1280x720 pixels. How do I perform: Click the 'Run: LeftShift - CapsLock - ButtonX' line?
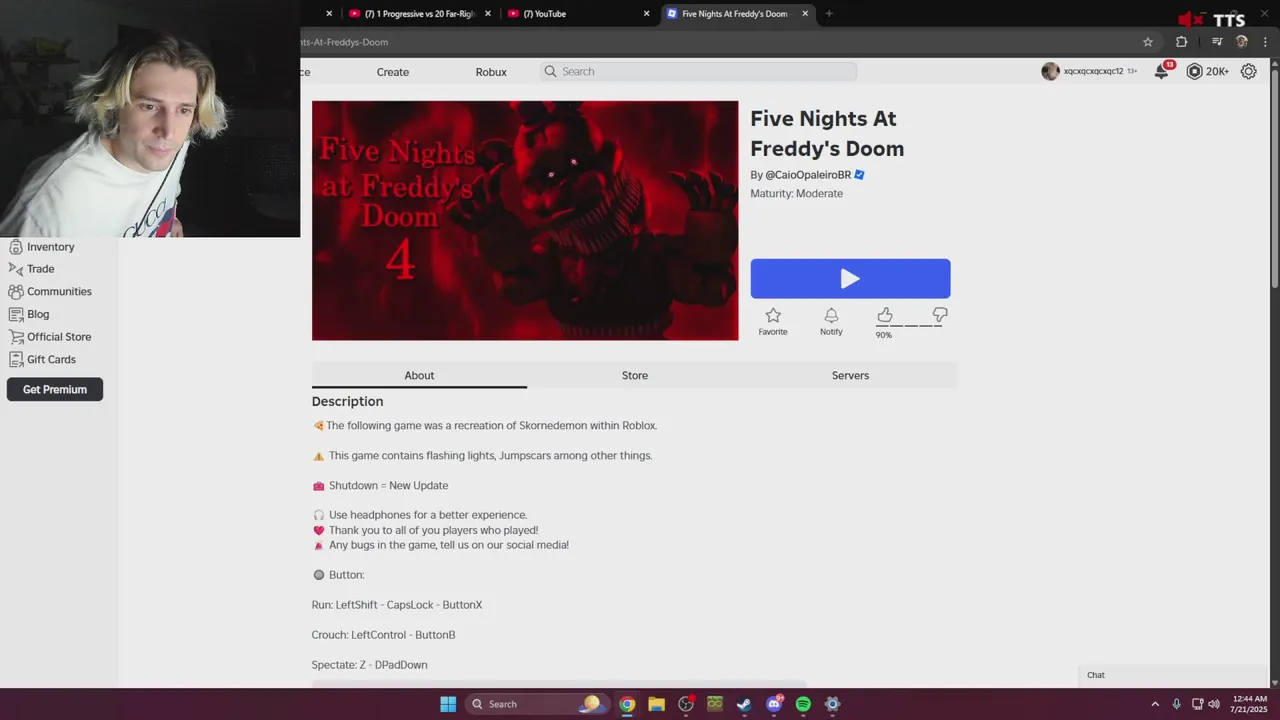coord(397,605)
